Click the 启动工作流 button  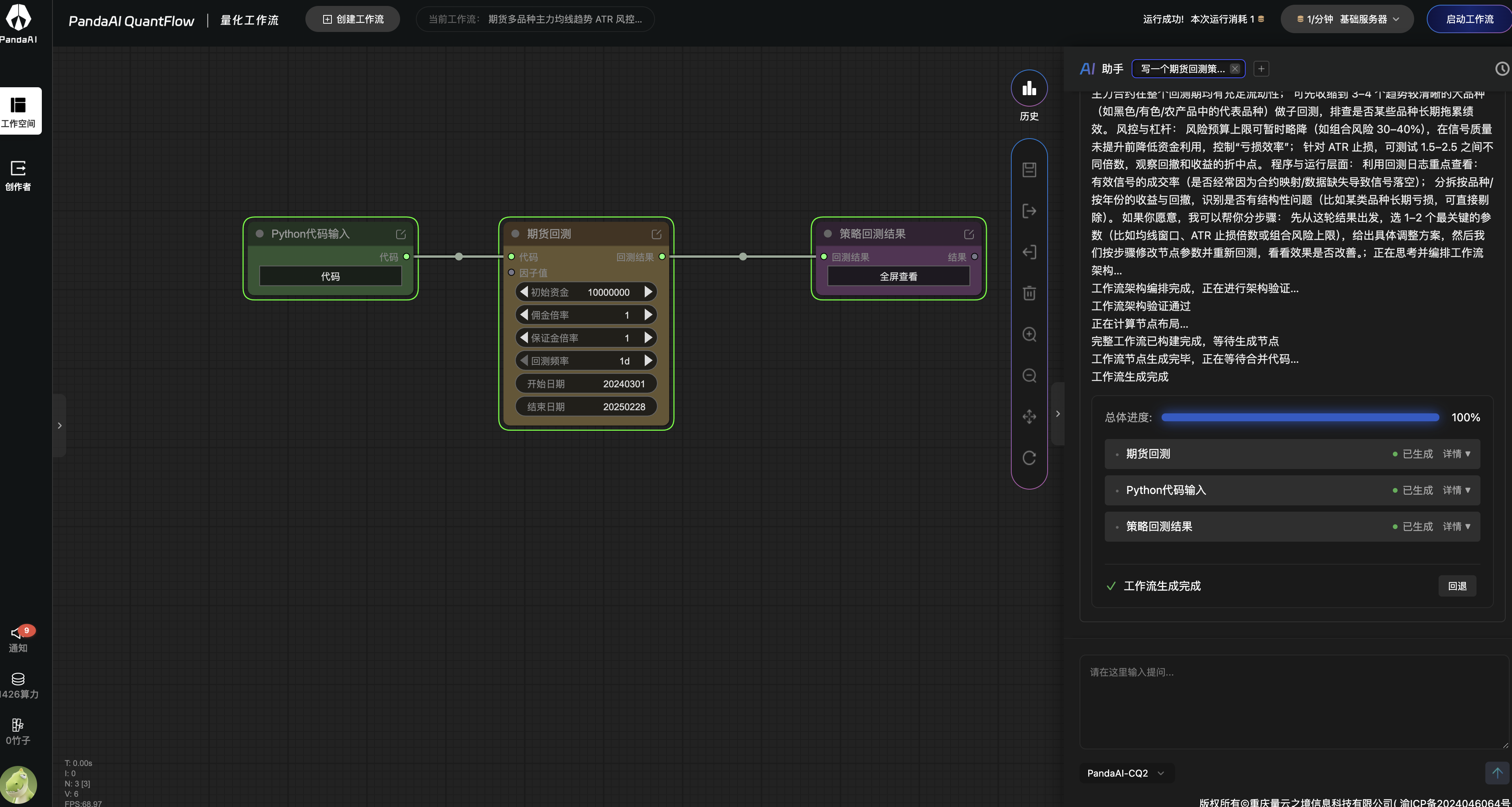(1469, 19)
